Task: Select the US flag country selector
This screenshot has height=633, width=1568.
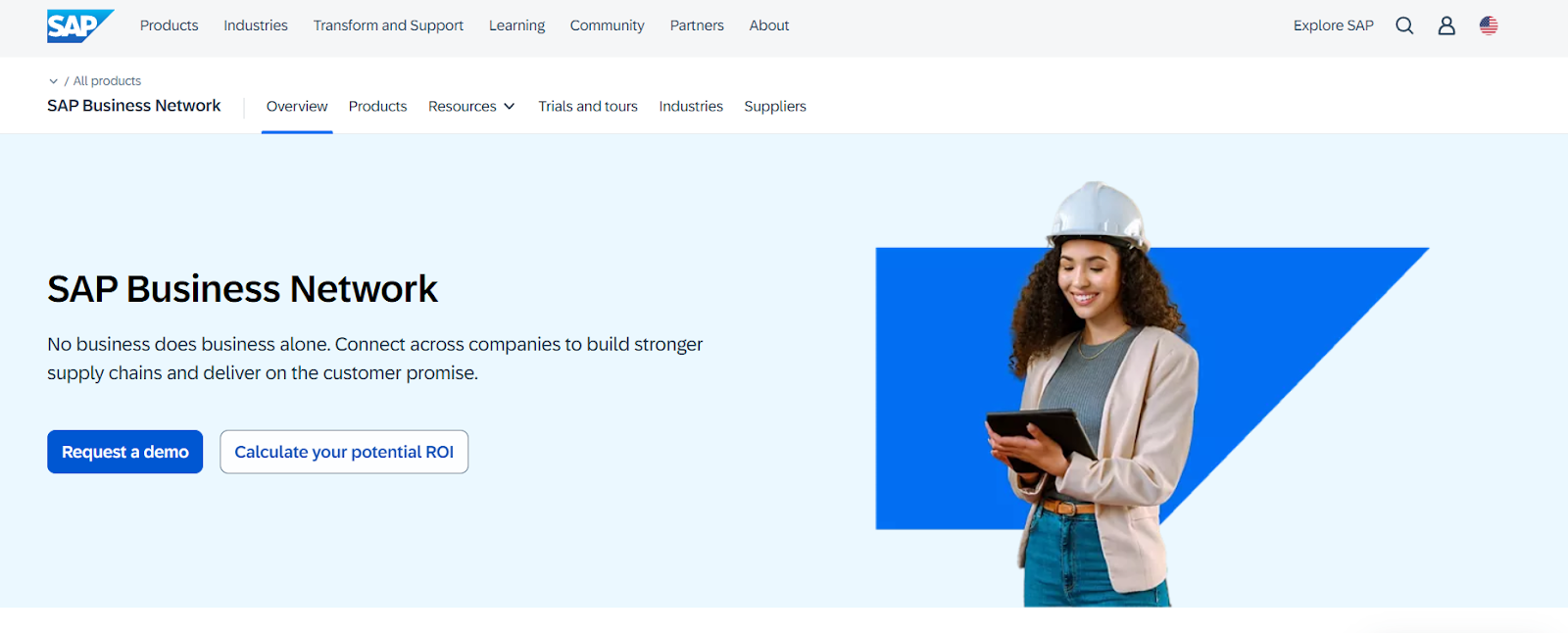Action: tap(1489, 25)
